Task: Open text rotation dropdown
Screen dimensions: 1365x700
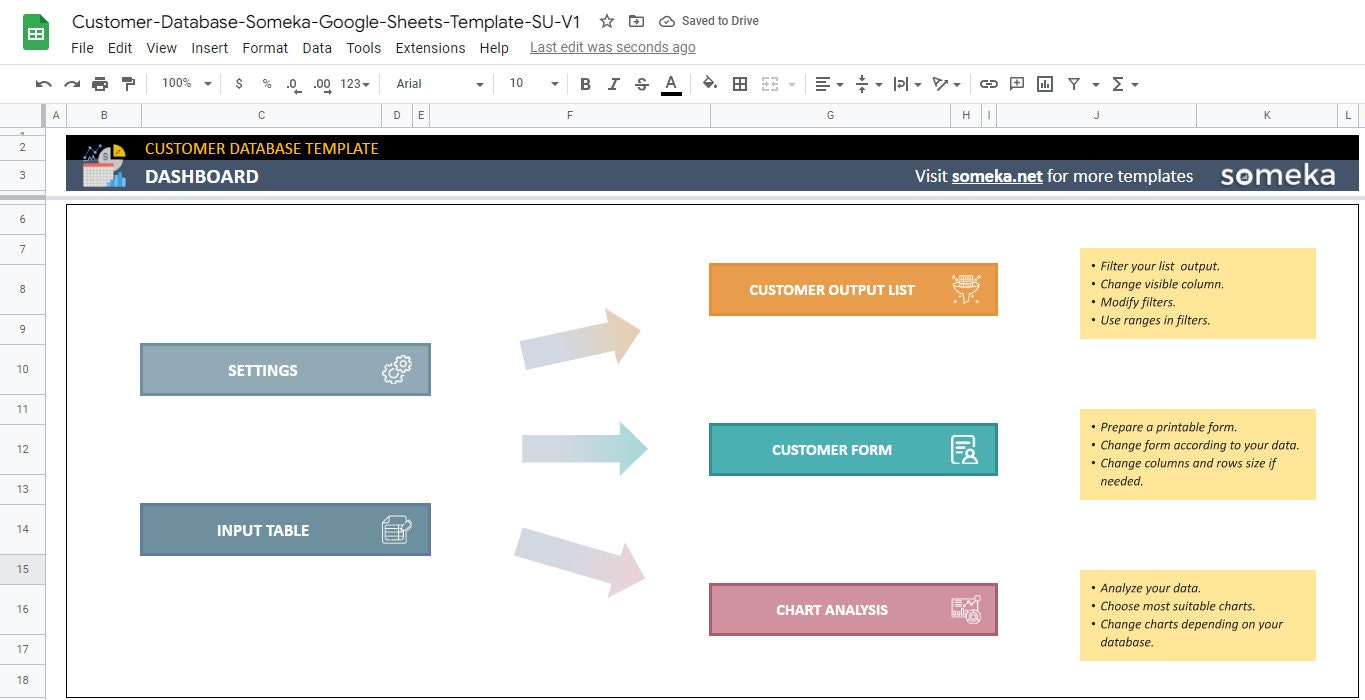Action: [x=946, y=84]
